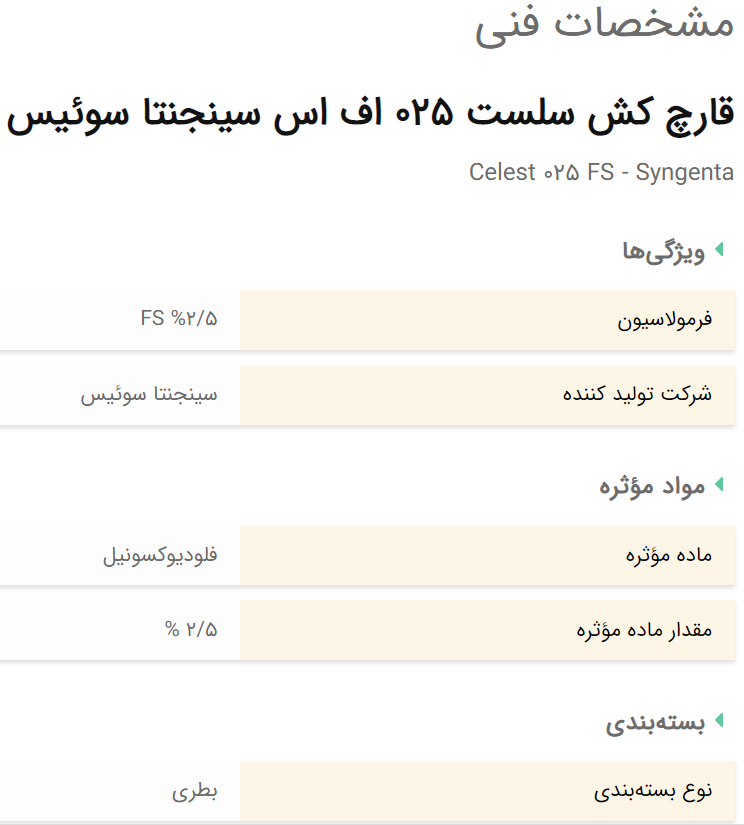Click the ۰۲۵ number in product title
Viewport: 744px width, 825px height.
click(x=424, y=113)
